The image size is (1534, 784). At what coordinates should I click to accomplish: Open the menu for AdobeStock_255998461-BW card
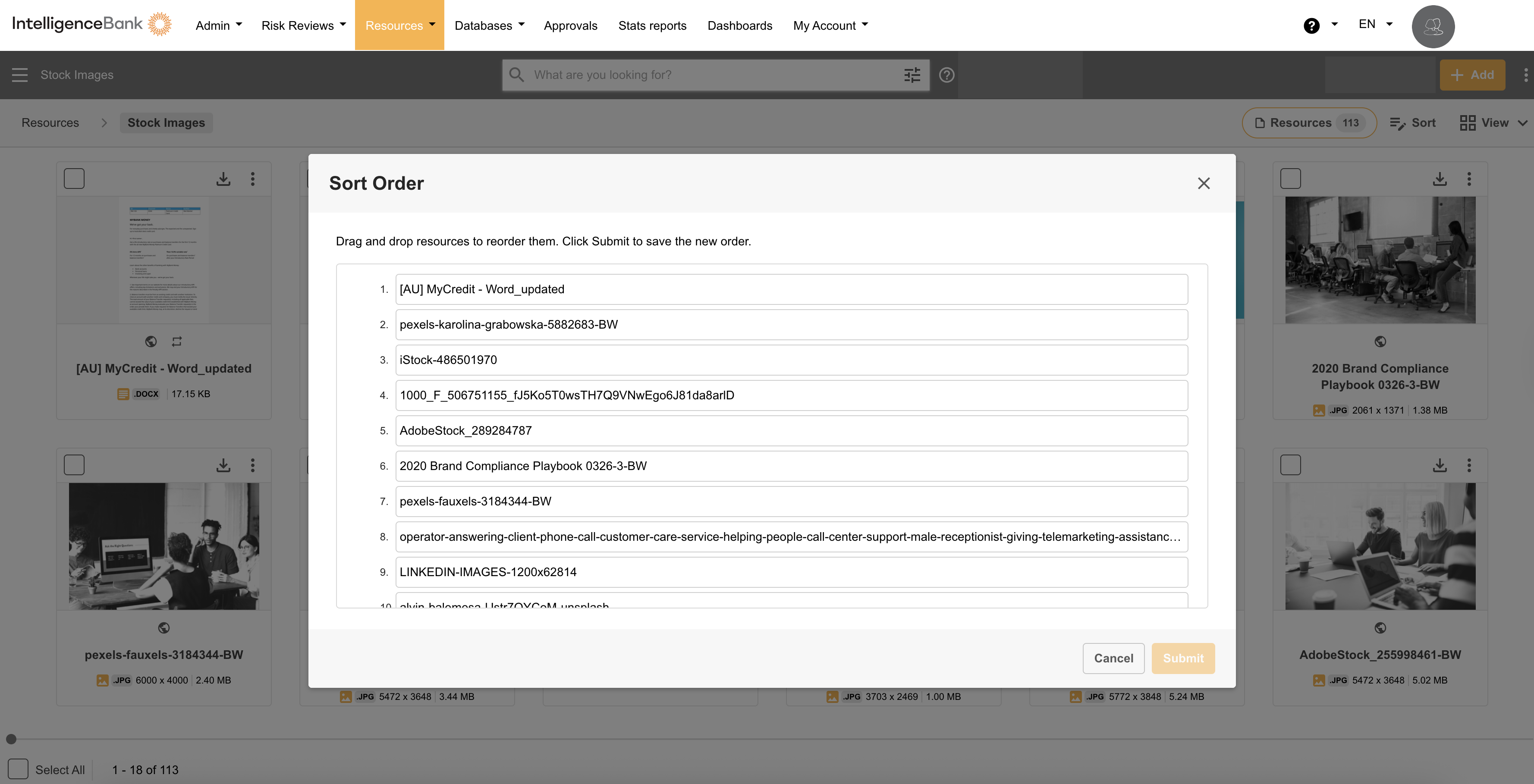pos(1468,465)
